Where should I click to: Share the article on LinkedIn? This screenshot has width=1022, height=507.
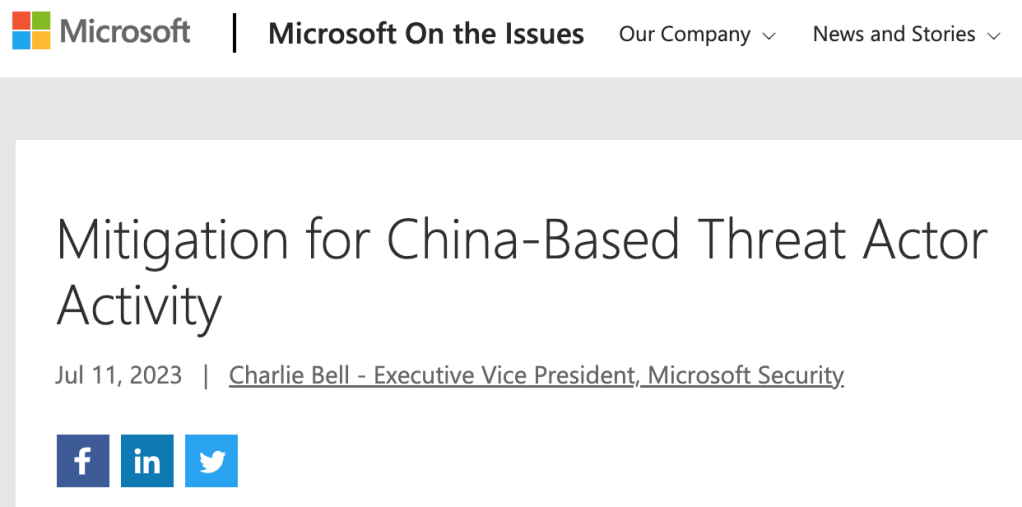(x=147, y=461)
